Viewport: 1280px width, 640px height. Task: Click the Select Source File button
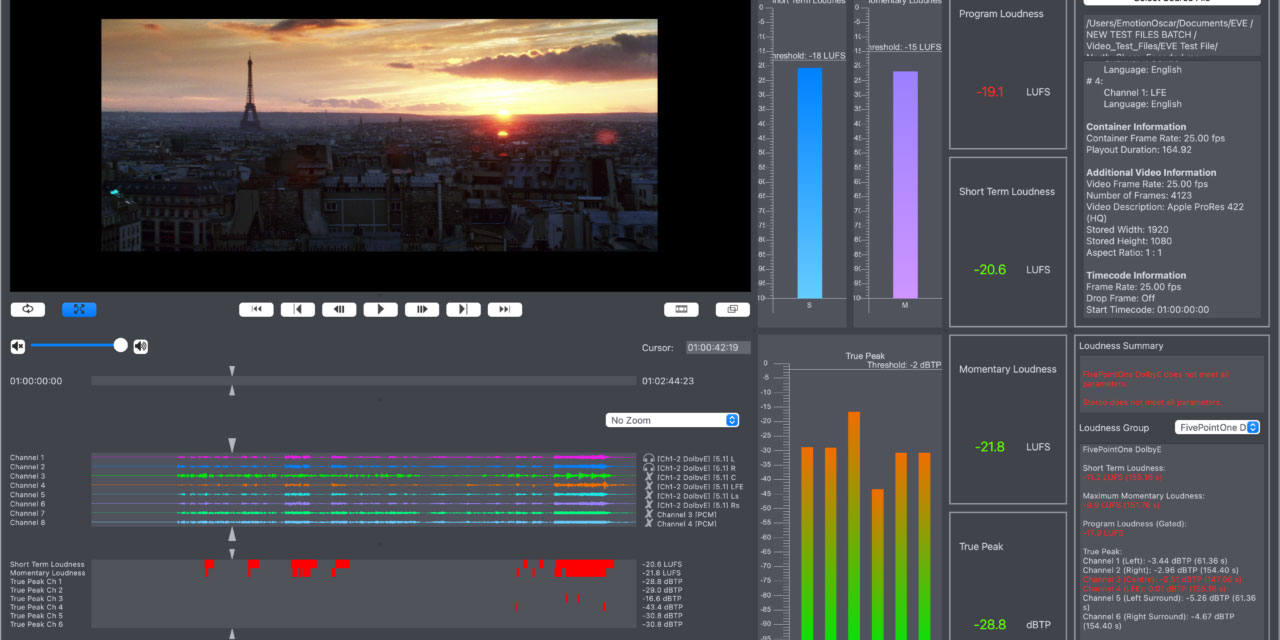(x=1171, y=2)
